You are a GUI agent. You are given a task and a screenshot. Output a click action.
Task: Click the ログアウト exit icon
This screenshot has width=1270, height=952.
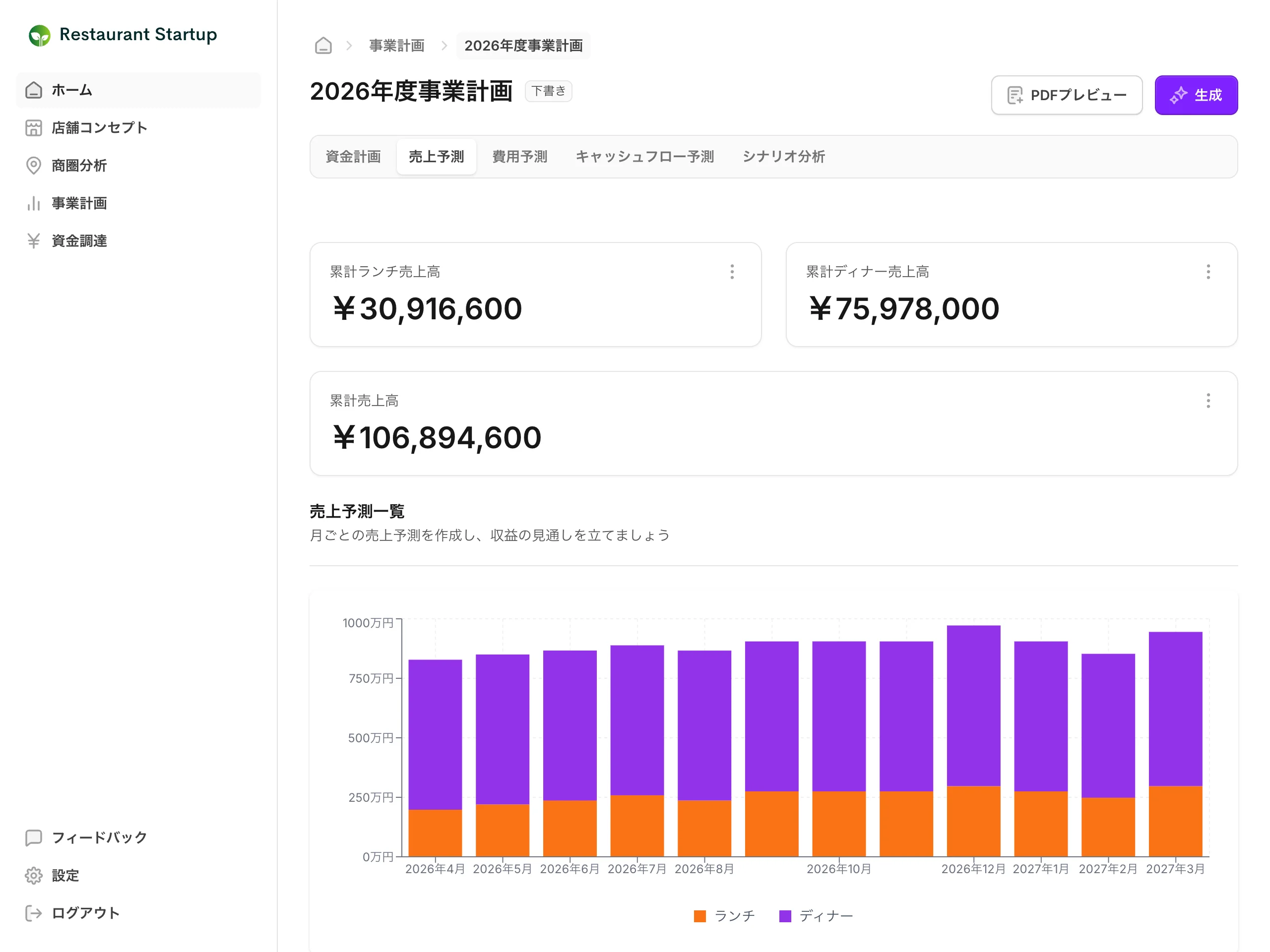click(x=34, y=913)
